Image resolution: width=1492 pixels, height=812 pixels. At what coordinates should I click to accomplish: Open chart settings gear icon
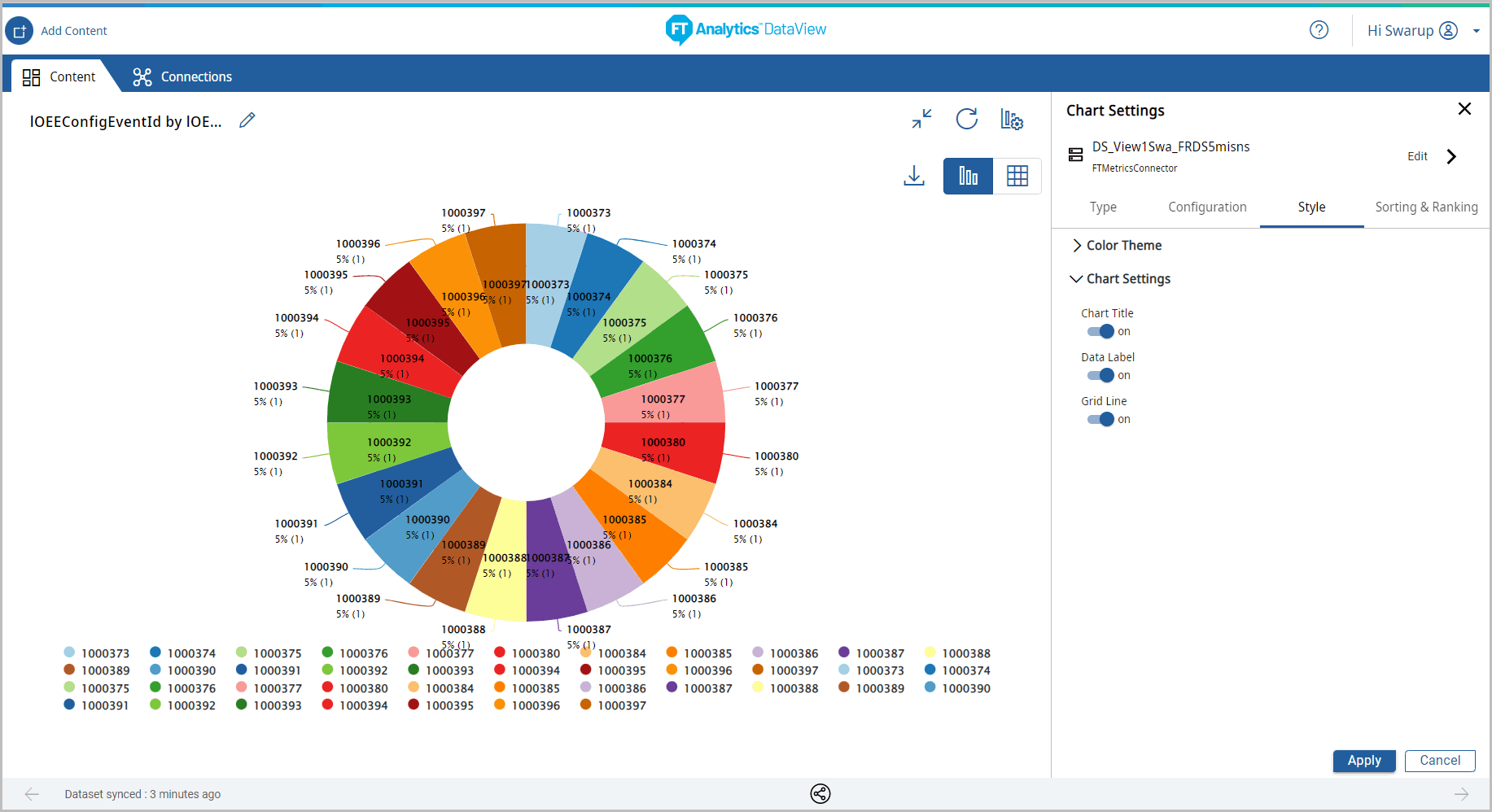click(x=1012, y=120)
